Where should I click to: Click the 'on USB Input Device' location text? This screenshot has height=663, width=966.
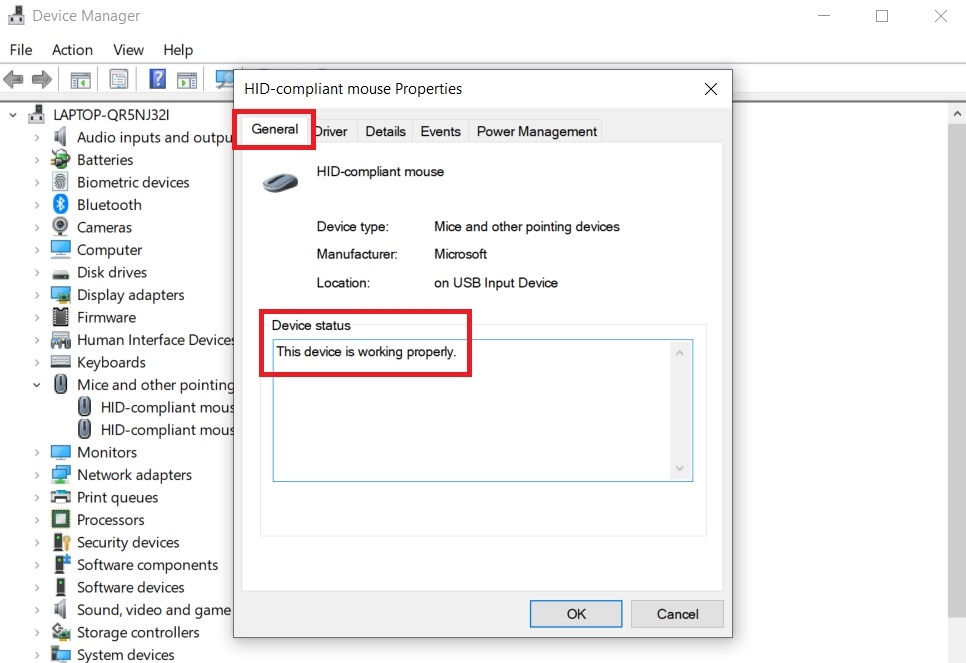pyautogui.click(x=496, y=283)
